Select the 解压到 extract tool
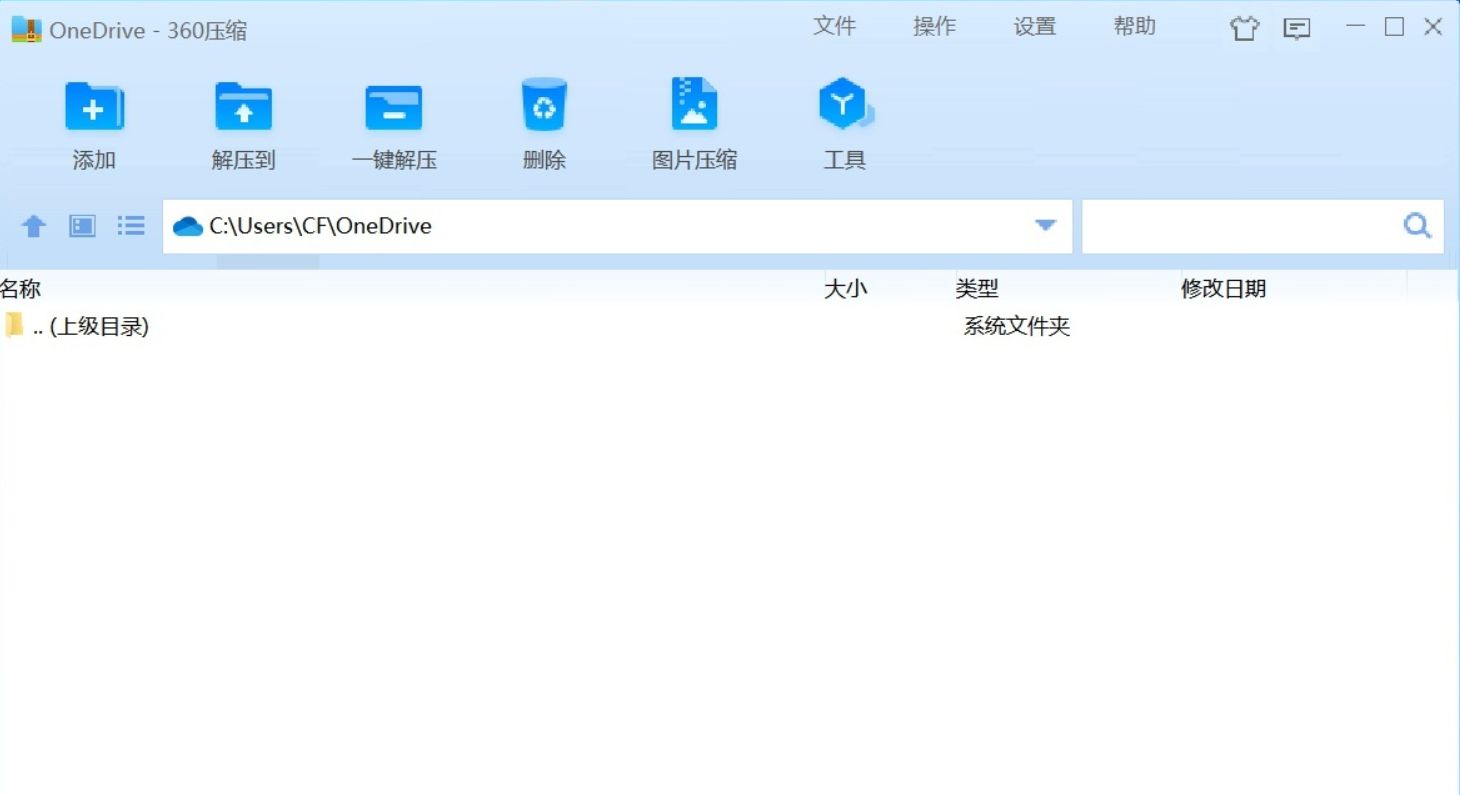Image resolution: width=1460 pixels, height=795 pixels. click(x=243, y=120)
